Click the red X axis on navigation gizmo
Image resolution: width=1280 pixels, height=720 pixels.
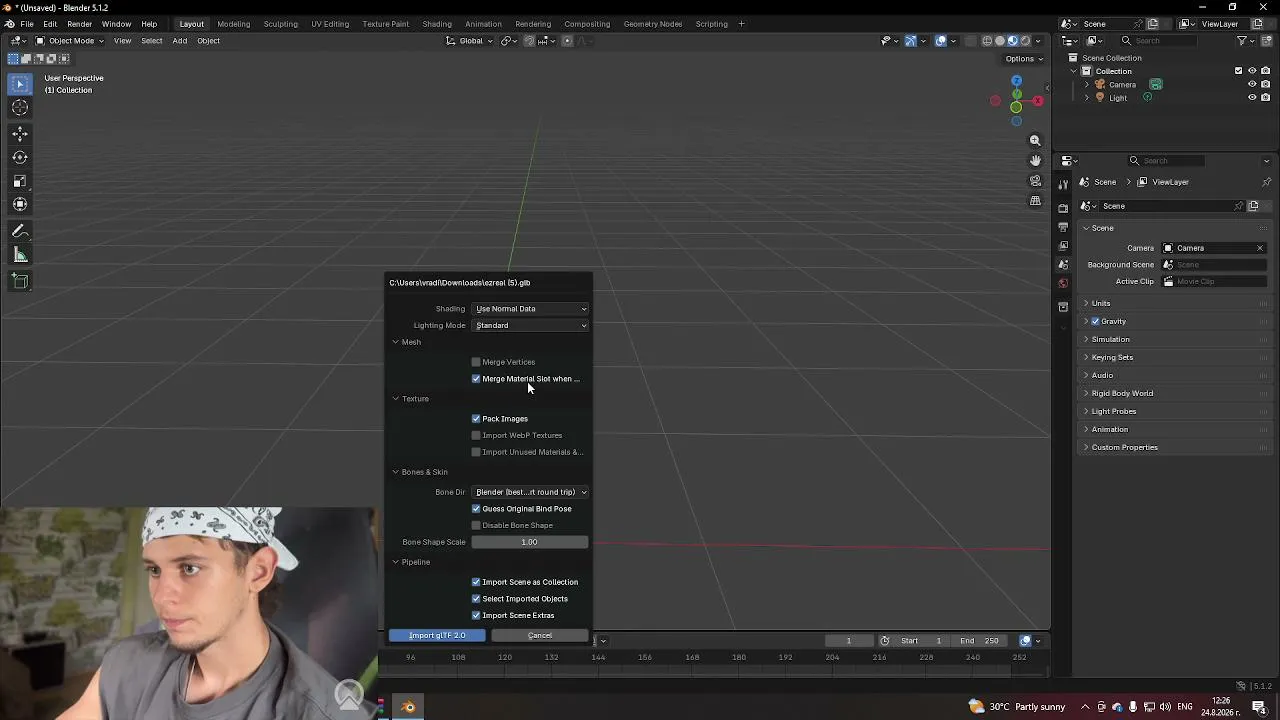coord(1038,101)
